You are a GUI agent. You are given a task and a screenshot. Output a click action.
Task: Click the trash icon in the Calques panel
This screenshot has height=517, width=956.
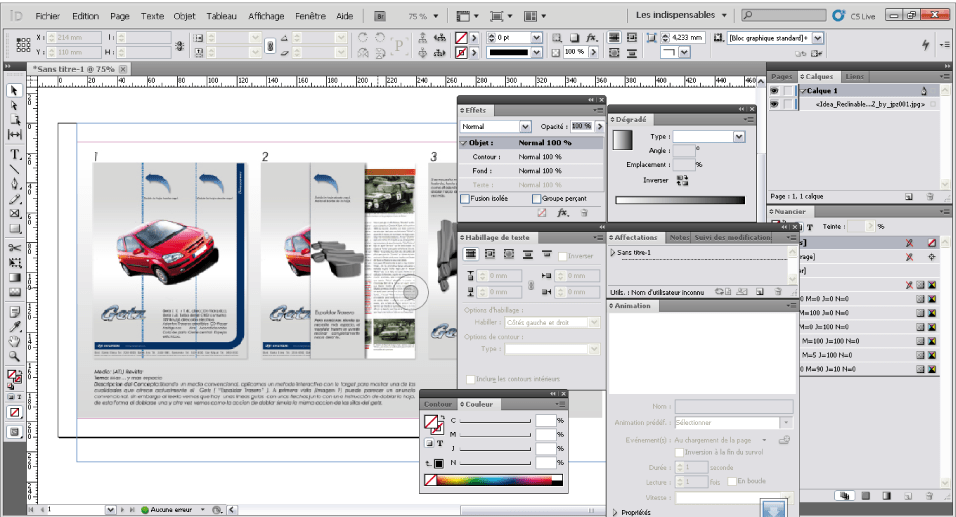pos(930,196)
